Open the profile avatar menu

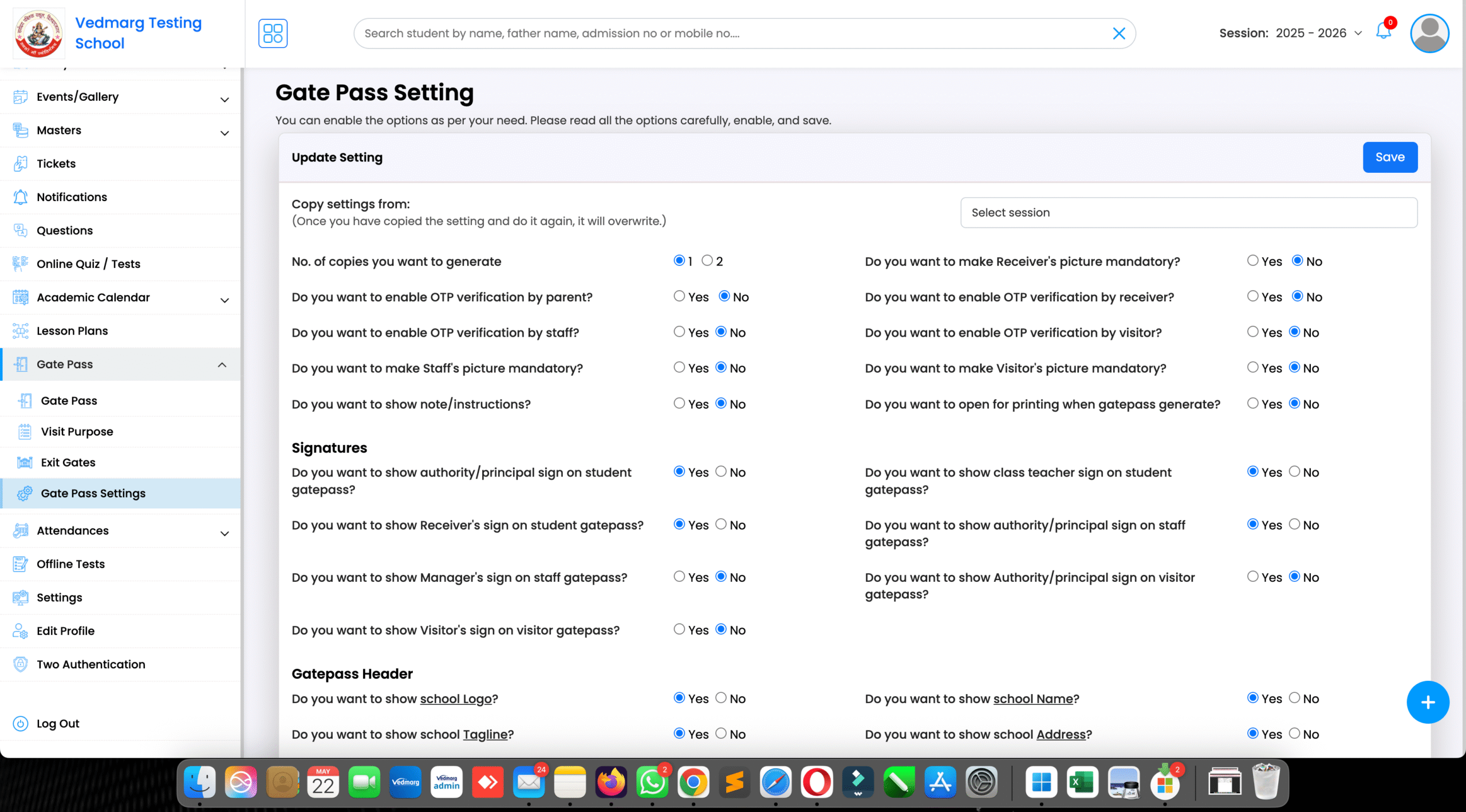coord(1429,33)
